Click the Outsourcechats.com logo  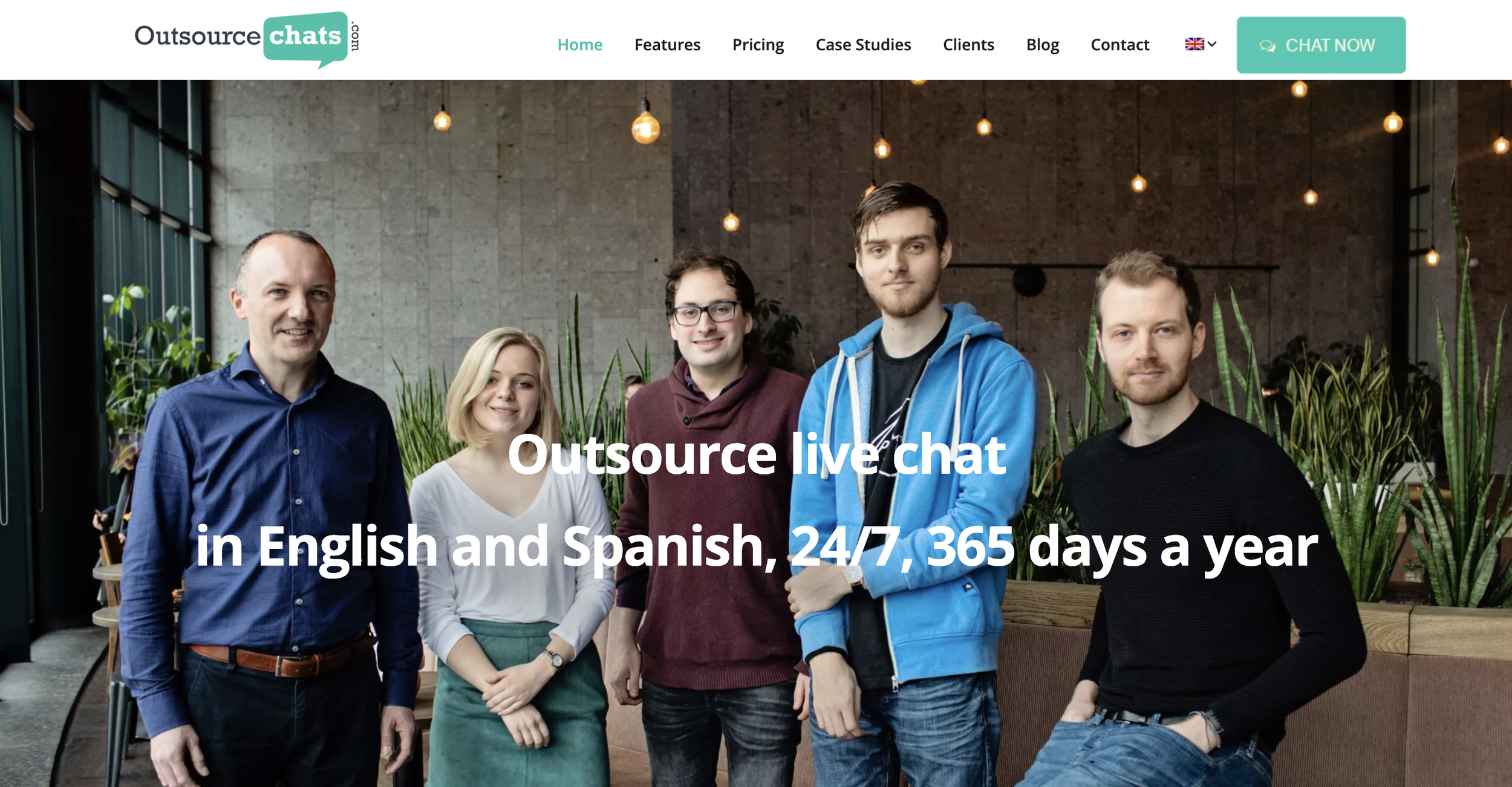247,39
